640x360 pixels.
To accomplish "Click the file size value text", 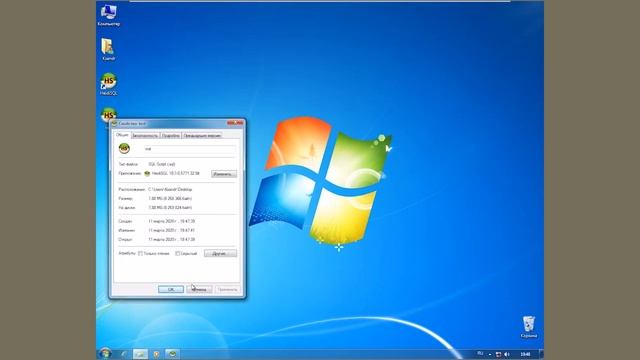I will 170,198.
